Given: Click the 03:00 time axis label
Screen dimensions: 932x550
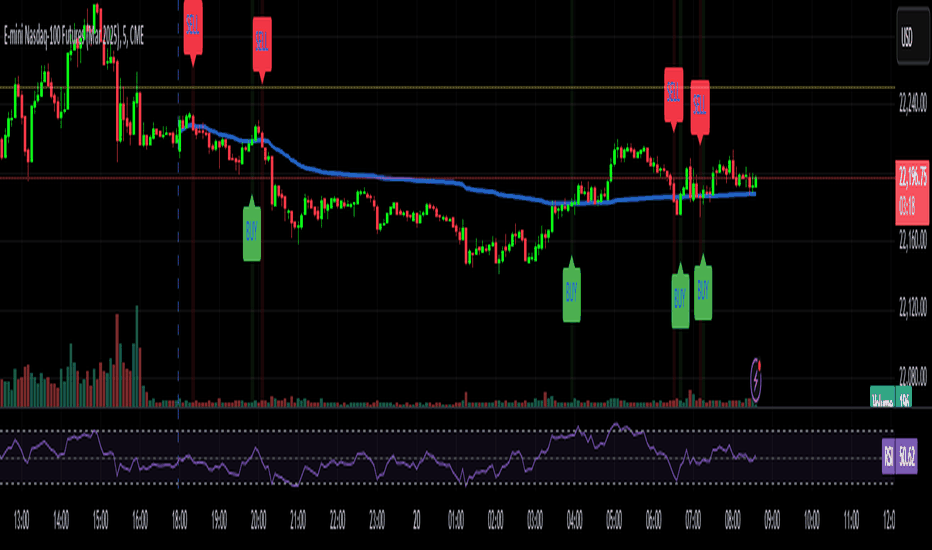Looking at the screenshot, I should tap(535, 520).
